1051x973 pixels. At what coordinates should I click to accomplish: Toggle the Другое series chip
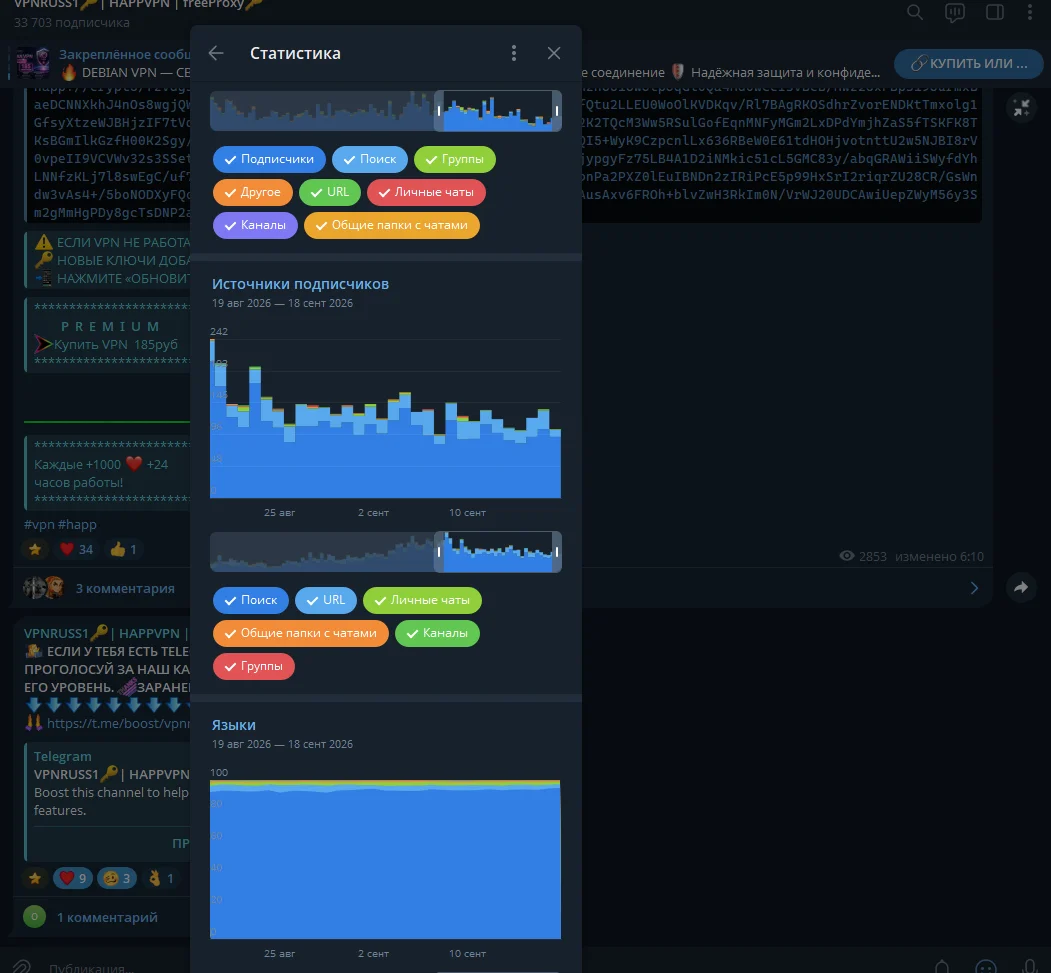pos(253,192)
